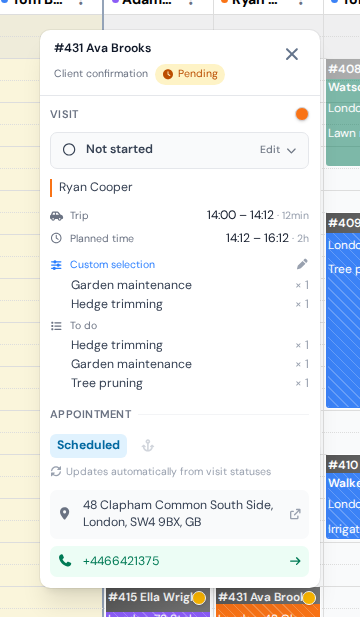Click the Planned time 14:12 – 16:12
The width and height of the screenshot is (360, 617).
click(257, 238)
